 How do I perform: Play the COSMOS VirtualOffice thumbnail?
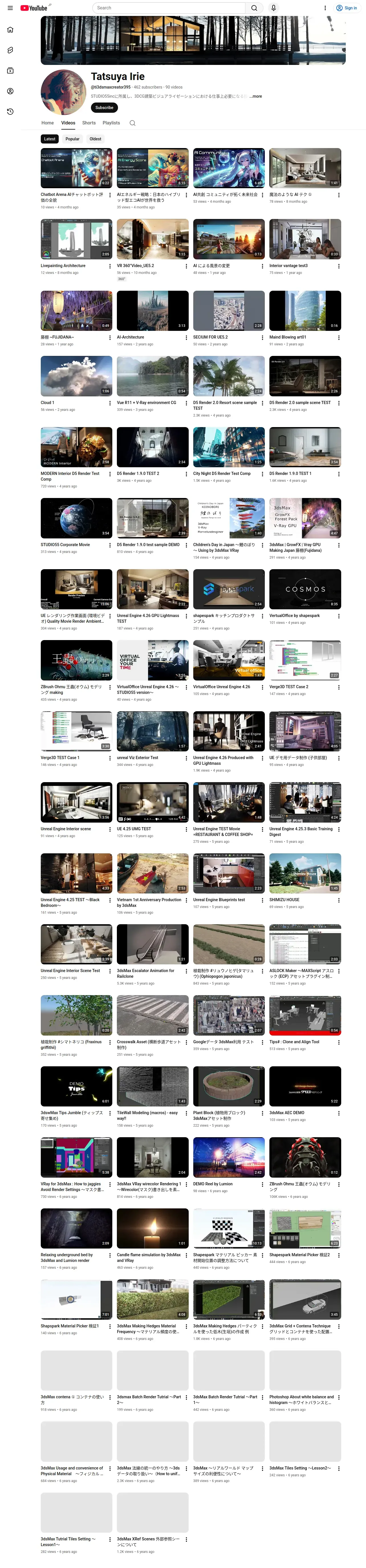[x=305, y=589]
